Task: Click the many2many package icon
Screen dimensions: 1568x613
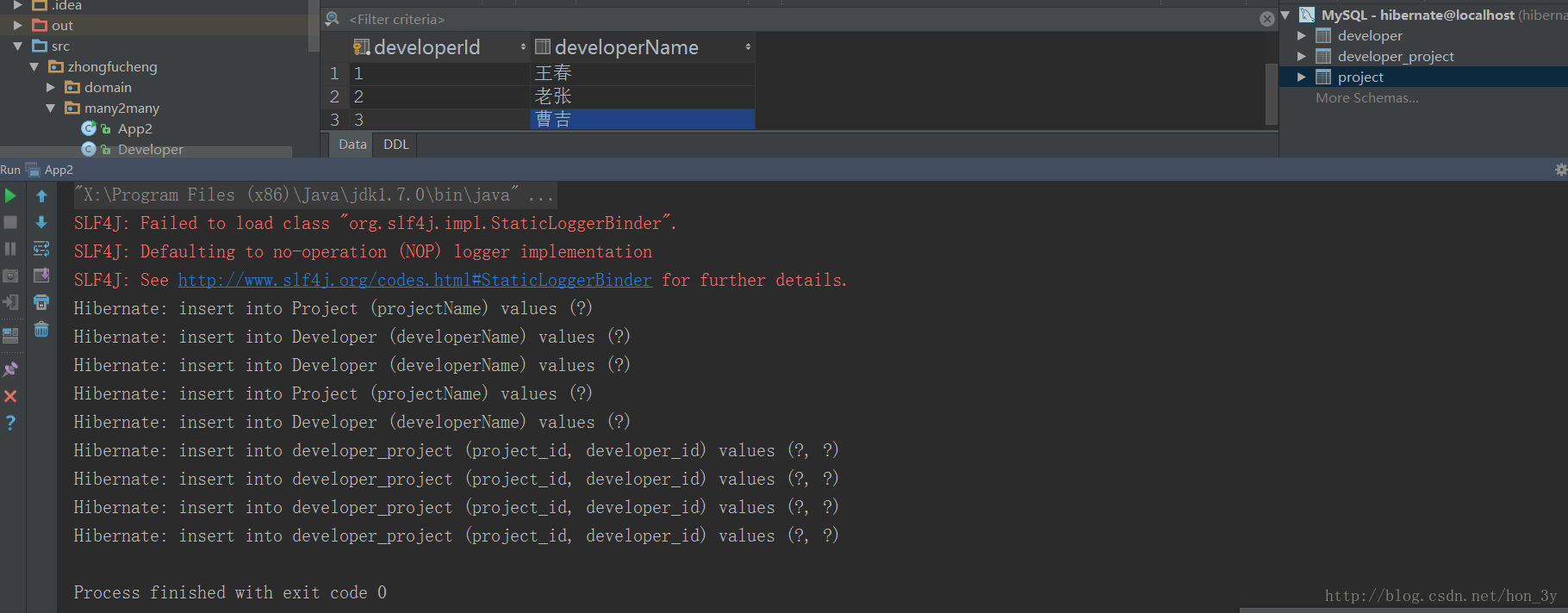Action: [72, 108]
